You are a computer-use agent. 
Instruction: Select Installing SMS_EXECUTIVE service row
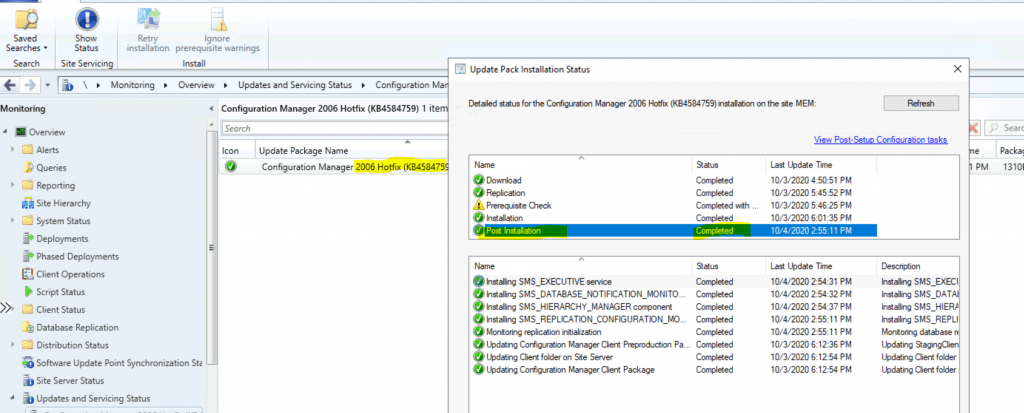714,282
